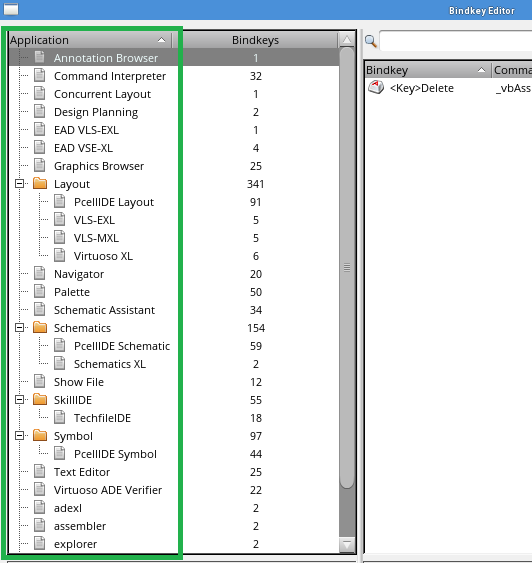Click the Schematics folder icon
Screen dimensions: 532x563
tap(40, 327)
